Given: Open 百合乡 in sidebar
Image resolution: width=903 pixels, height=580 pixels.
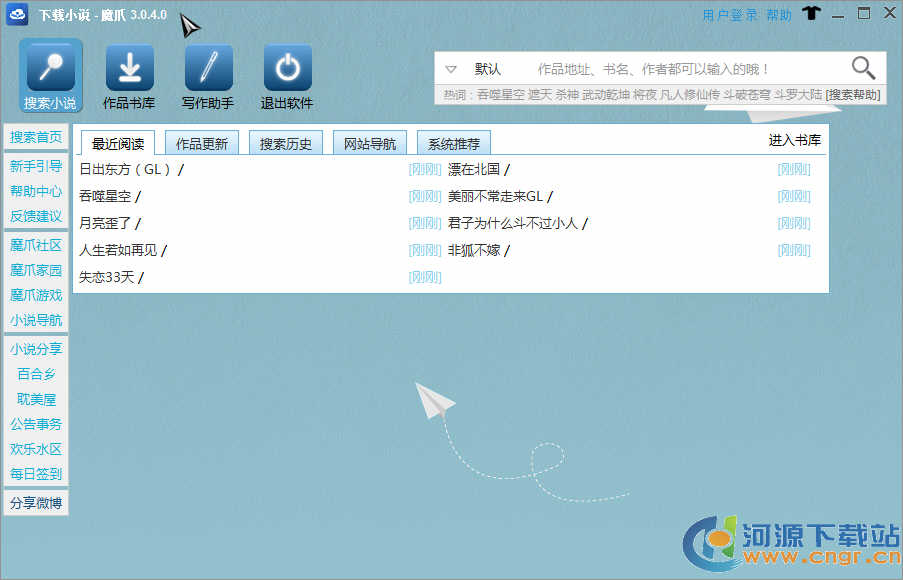Looking at the screenshot, I should click(36, 374).
